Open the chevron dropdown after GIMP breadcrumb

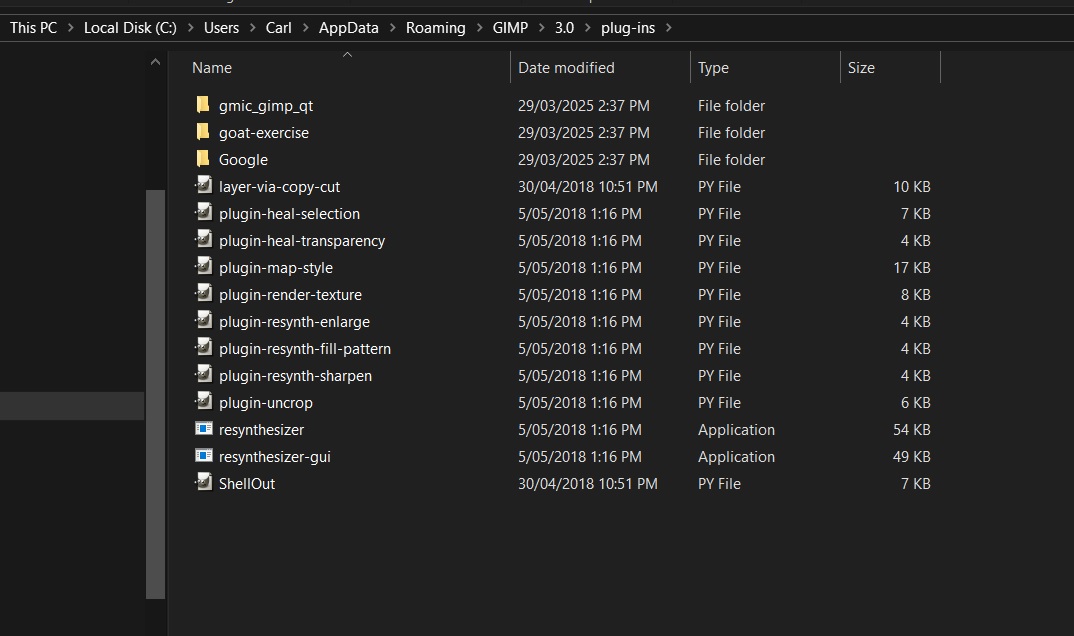pos(541,28)
